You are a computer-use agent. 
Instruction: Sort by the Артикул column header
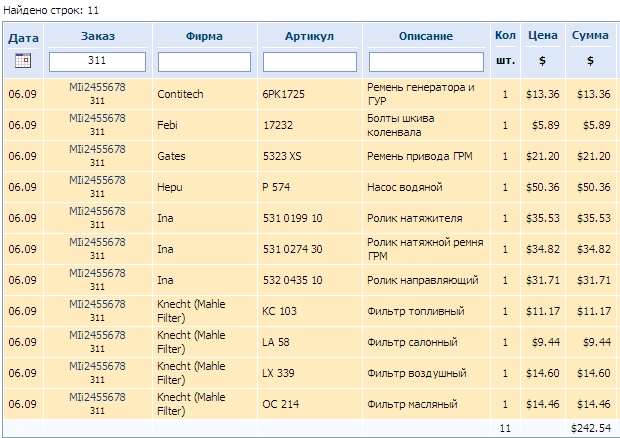[310, 36]
